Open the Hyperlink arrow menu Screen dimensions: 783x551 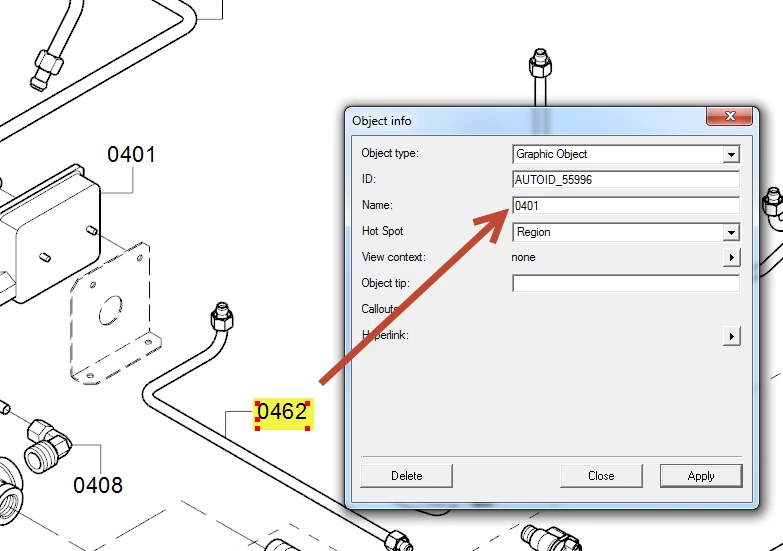(x=731, y=336)
